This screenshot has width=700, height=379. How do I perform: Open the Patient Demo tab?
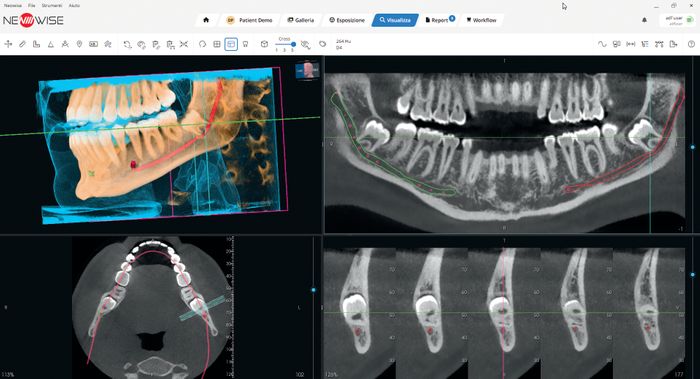click(x=250, y=20)
